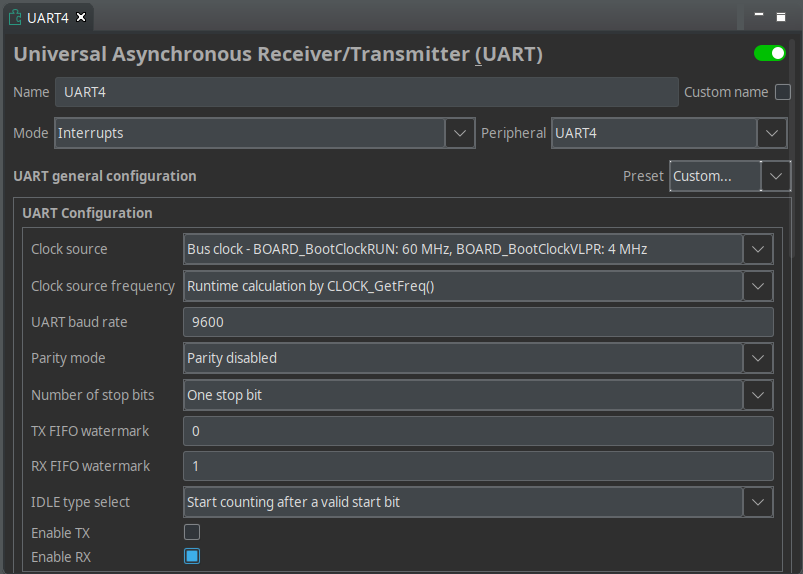Open the Parity mode dropdown

tap(758, 358)
